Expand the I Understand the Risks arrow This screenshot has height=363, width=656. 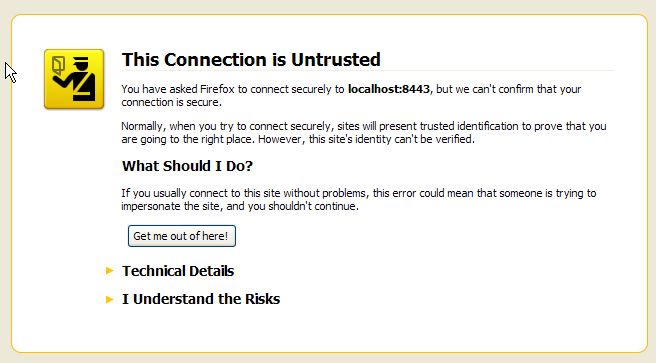[110, 299]
